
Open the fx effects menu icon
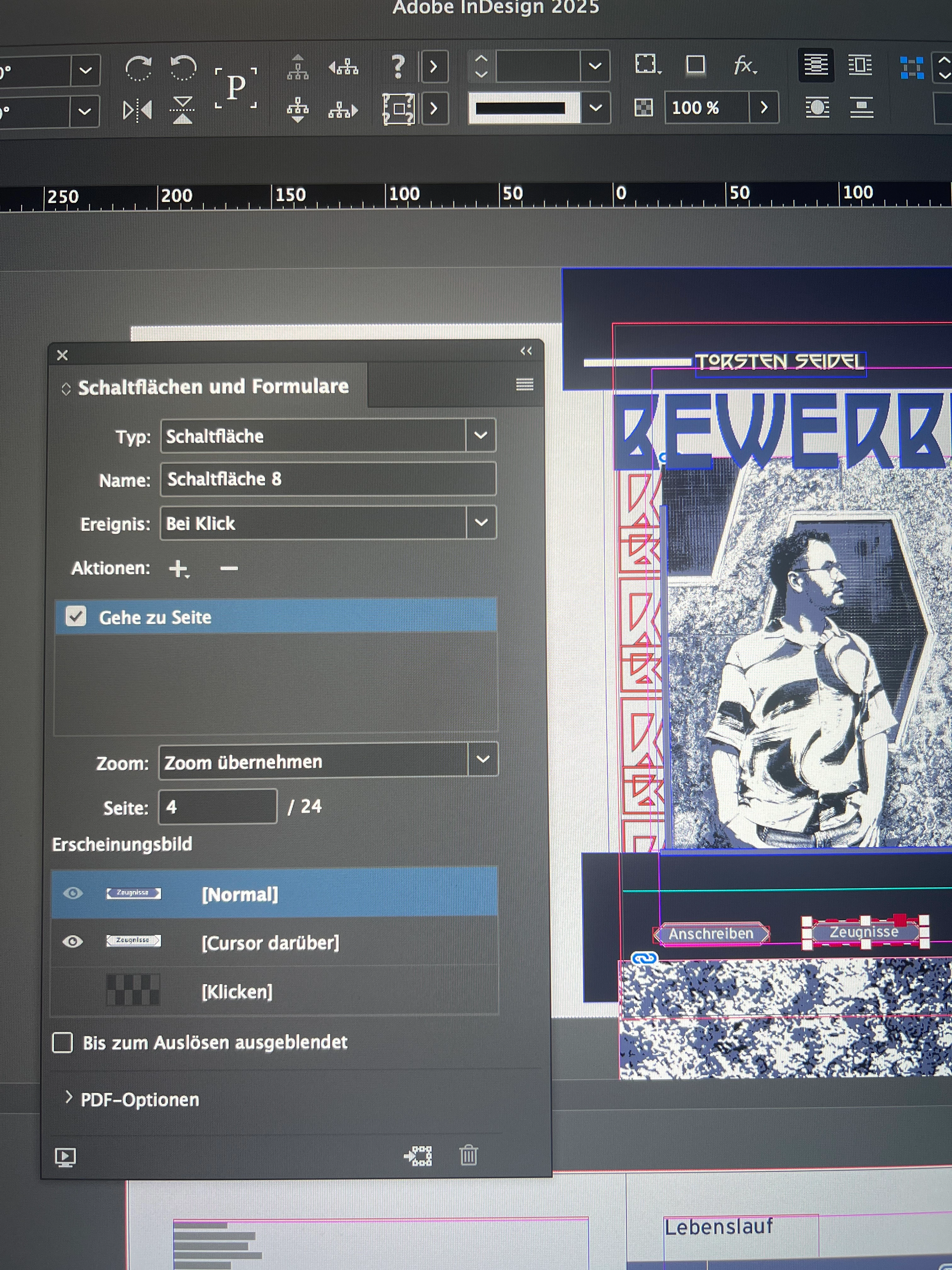pos(744,66)
